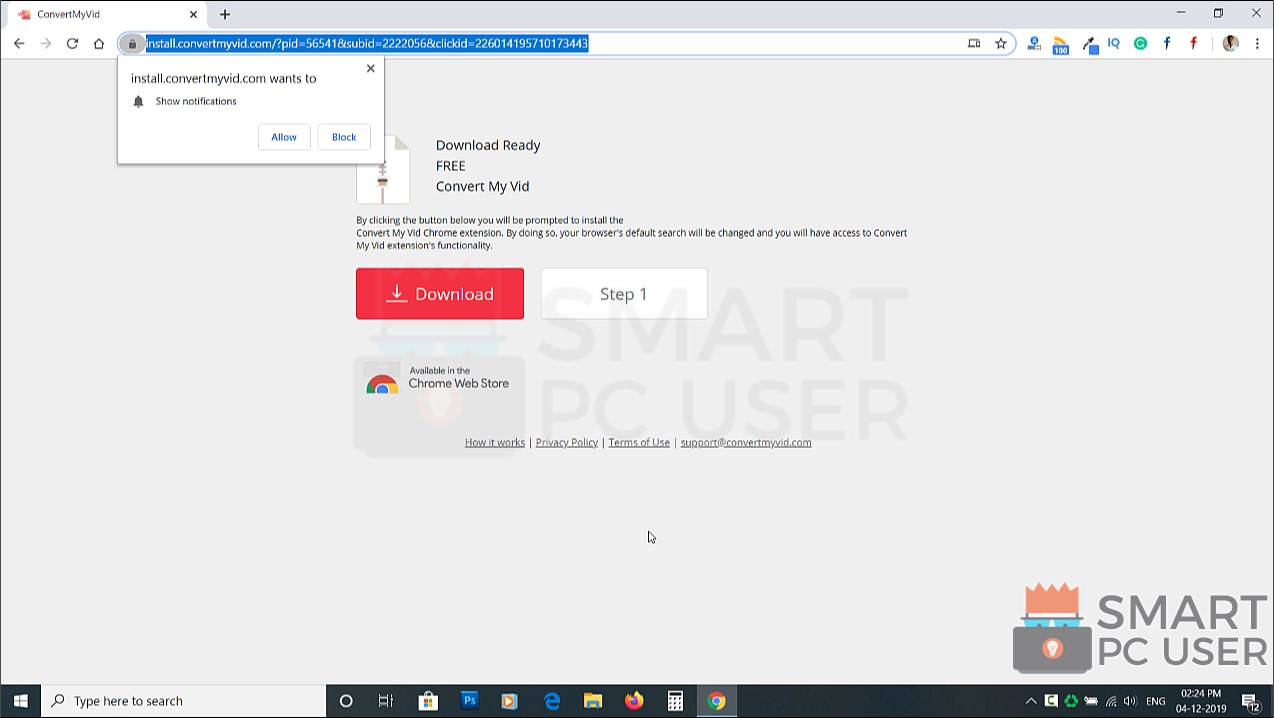Viewport: 1274px width, 718px height.
Task: Launch Firefox from the taskbar
Action: click(x=634, y=700)
